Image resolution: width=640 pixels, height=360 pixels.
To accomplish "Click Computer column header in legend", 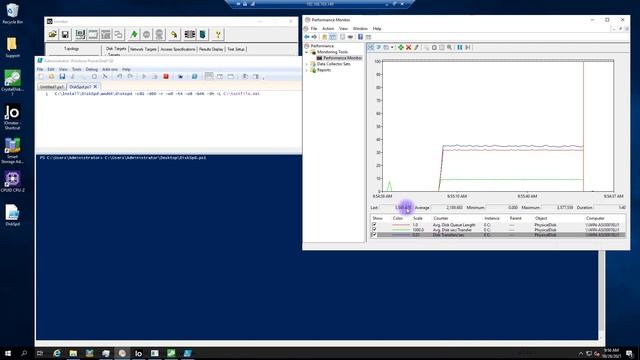I will pos(595,218).
